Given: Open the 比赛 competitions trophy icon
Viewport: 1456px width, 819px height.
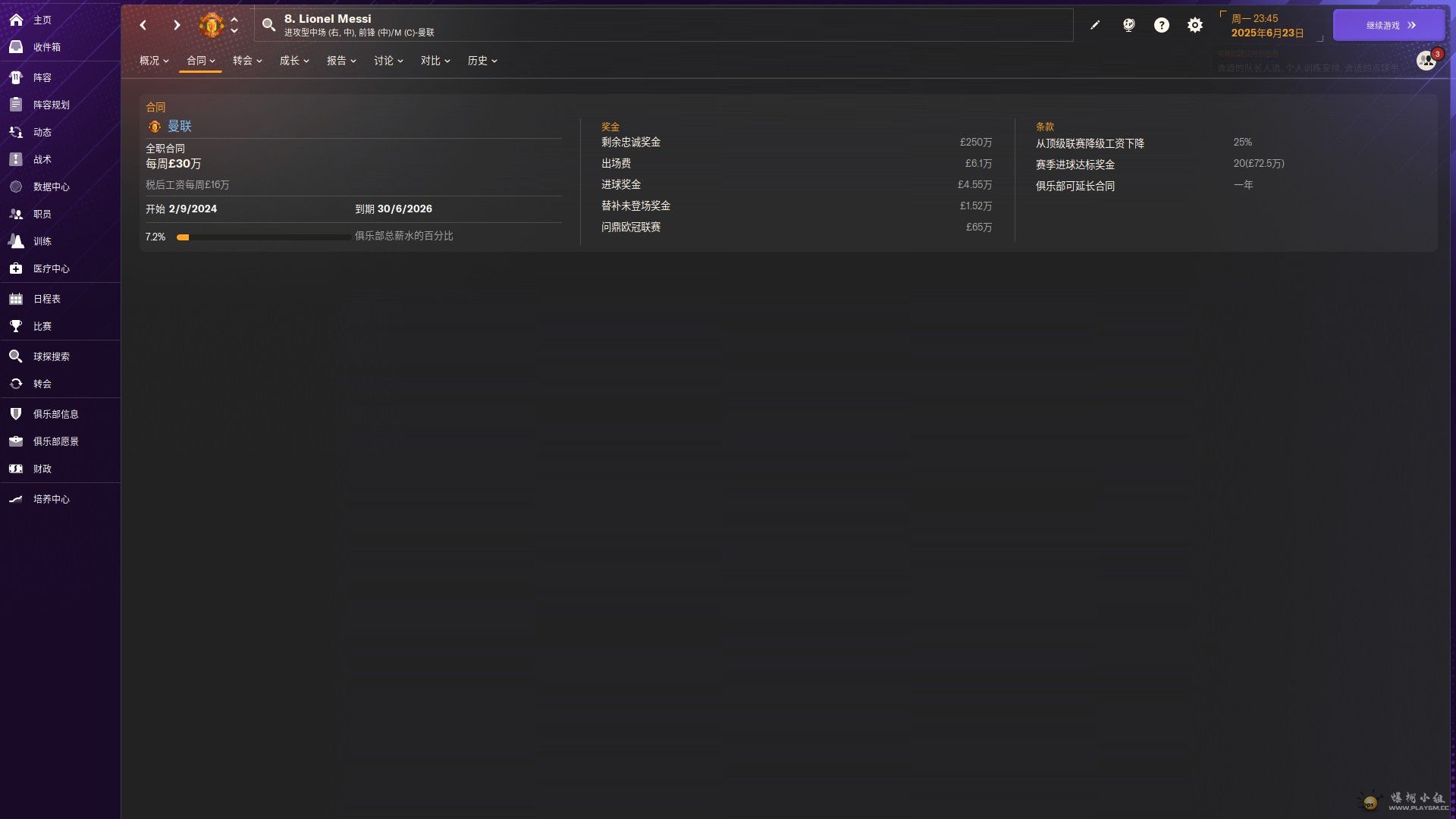Looking at the screenshot, I should 16,326.
